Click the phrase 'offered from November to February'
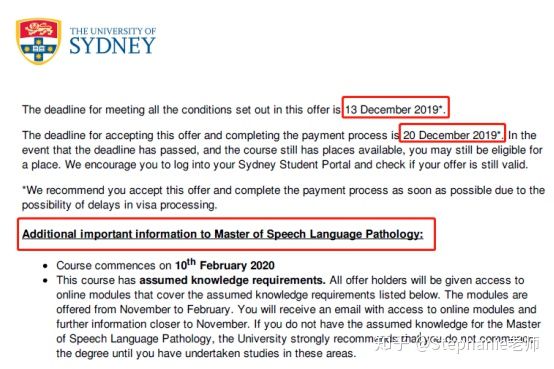This screenshot has height=369, width=554. point(143,310)
